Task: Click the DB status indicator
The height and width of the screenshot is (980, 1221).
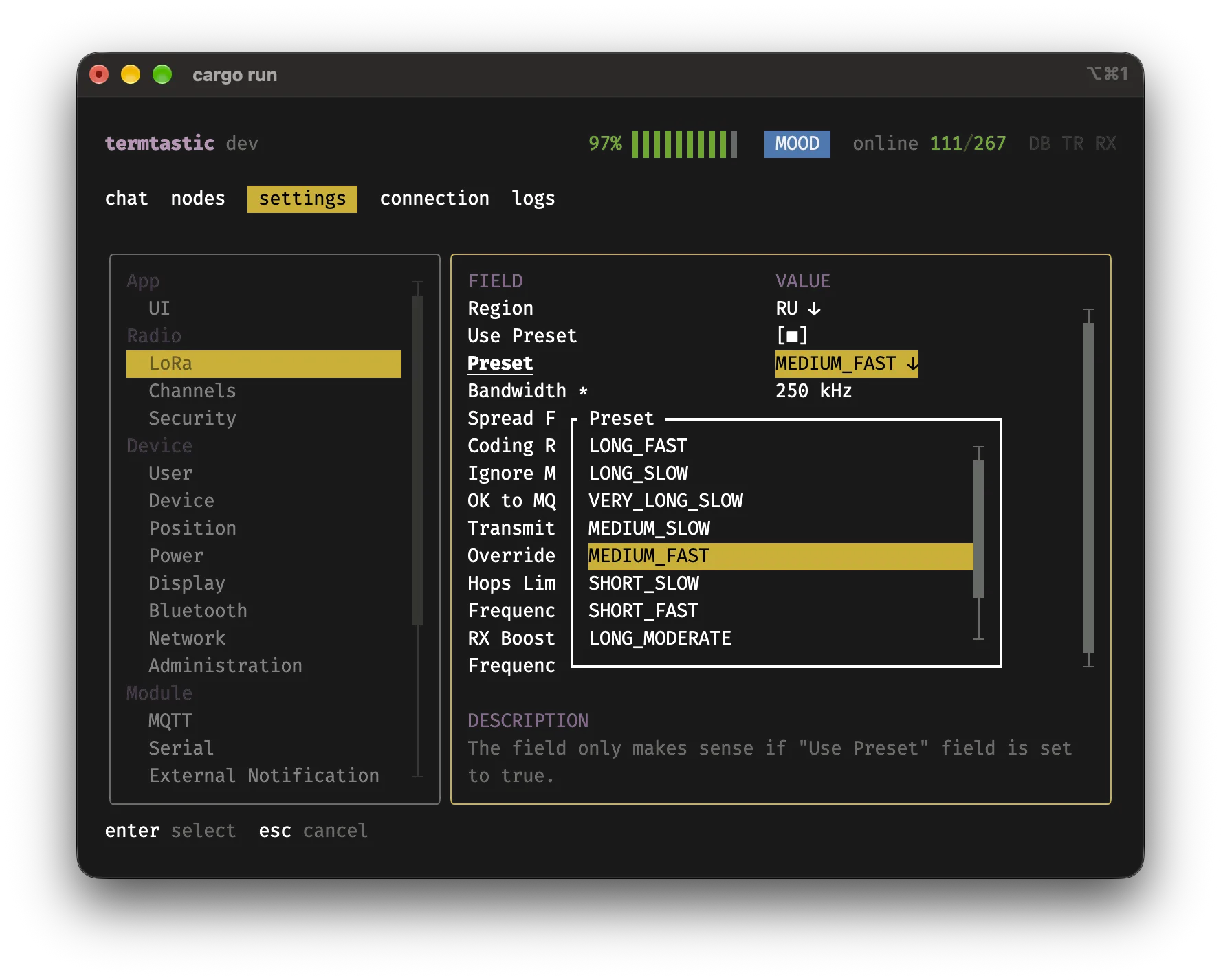Action: tap(1039, 144)
